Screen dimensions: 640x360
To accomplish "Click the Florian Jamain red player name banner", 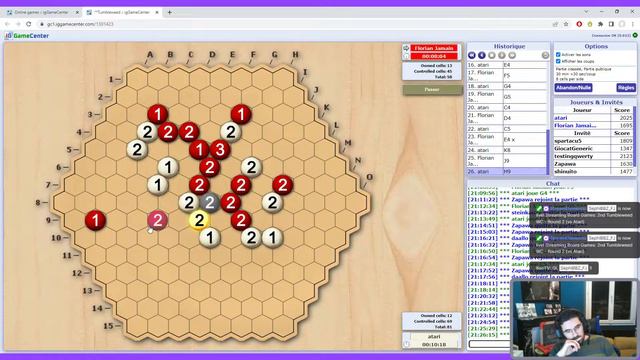I will 434,48.
